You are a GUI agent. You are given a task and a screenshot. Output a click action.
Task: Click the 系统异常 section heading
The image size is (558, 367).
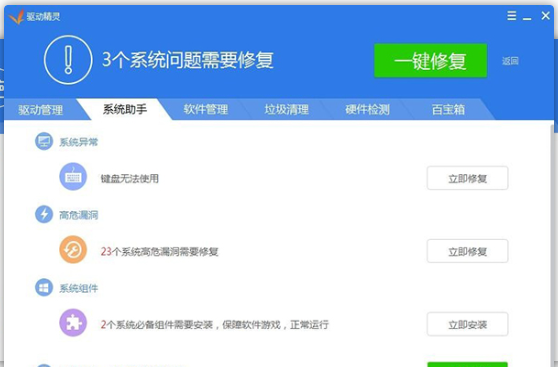click(x=78, y=142)
